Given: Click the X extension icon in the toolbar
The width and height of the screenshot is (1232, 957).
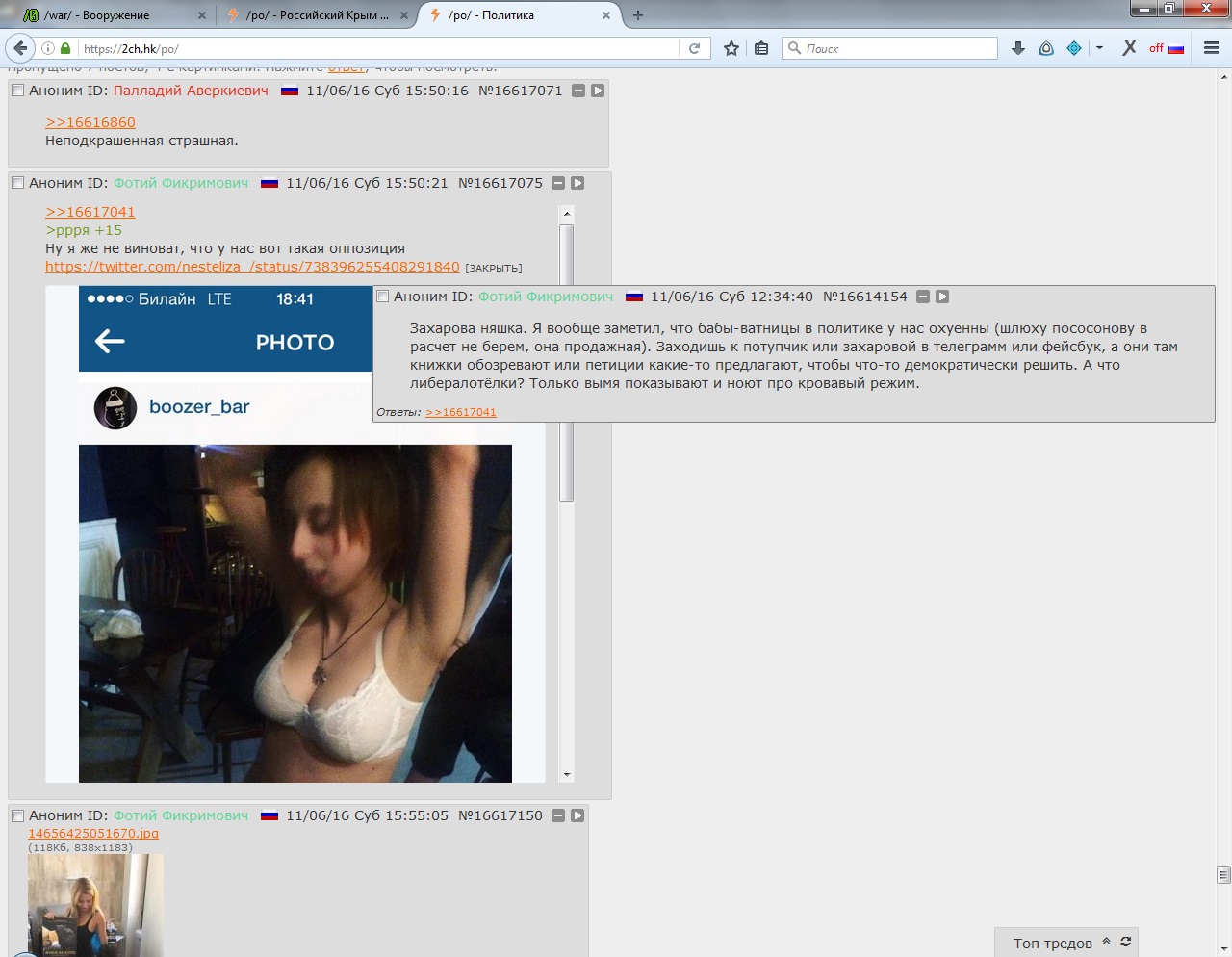Looking at the screenshot, I should click(x=1129, y=48).
